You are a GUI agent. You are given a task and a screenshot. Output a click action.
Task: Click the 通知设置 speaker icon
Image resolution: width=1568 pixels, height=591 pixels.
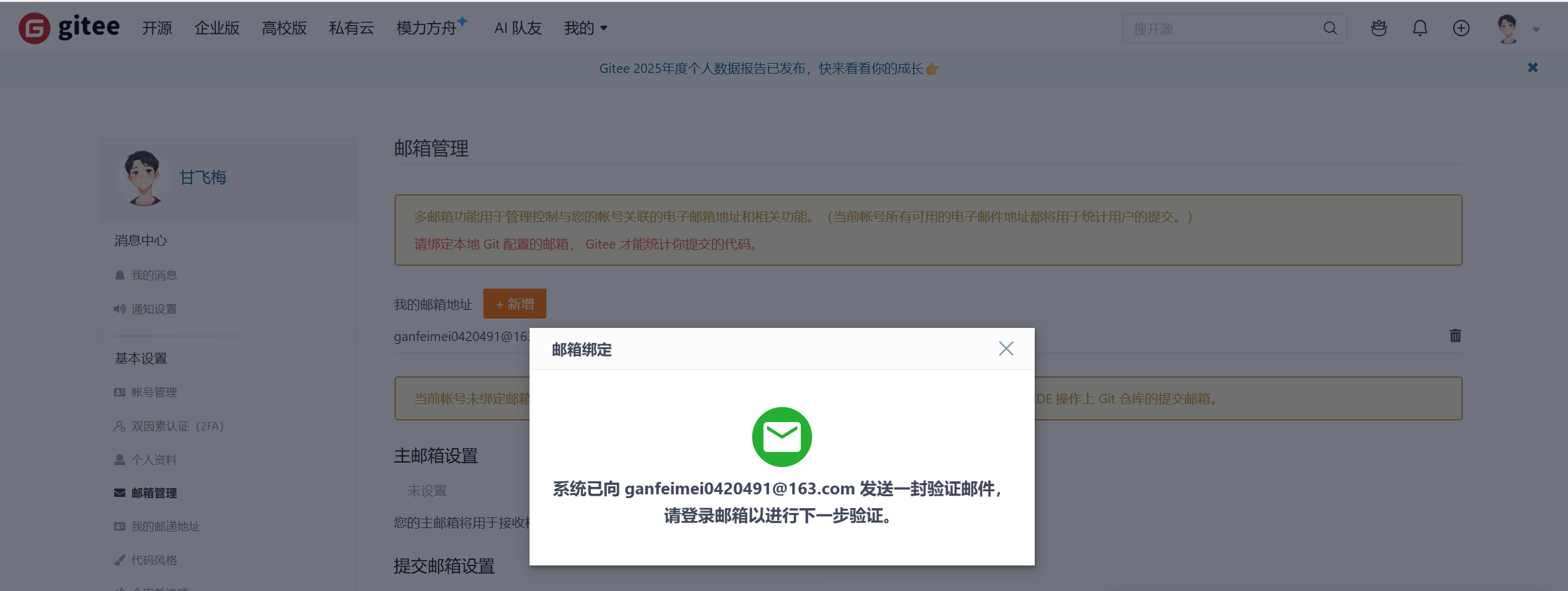pos(120,309)
